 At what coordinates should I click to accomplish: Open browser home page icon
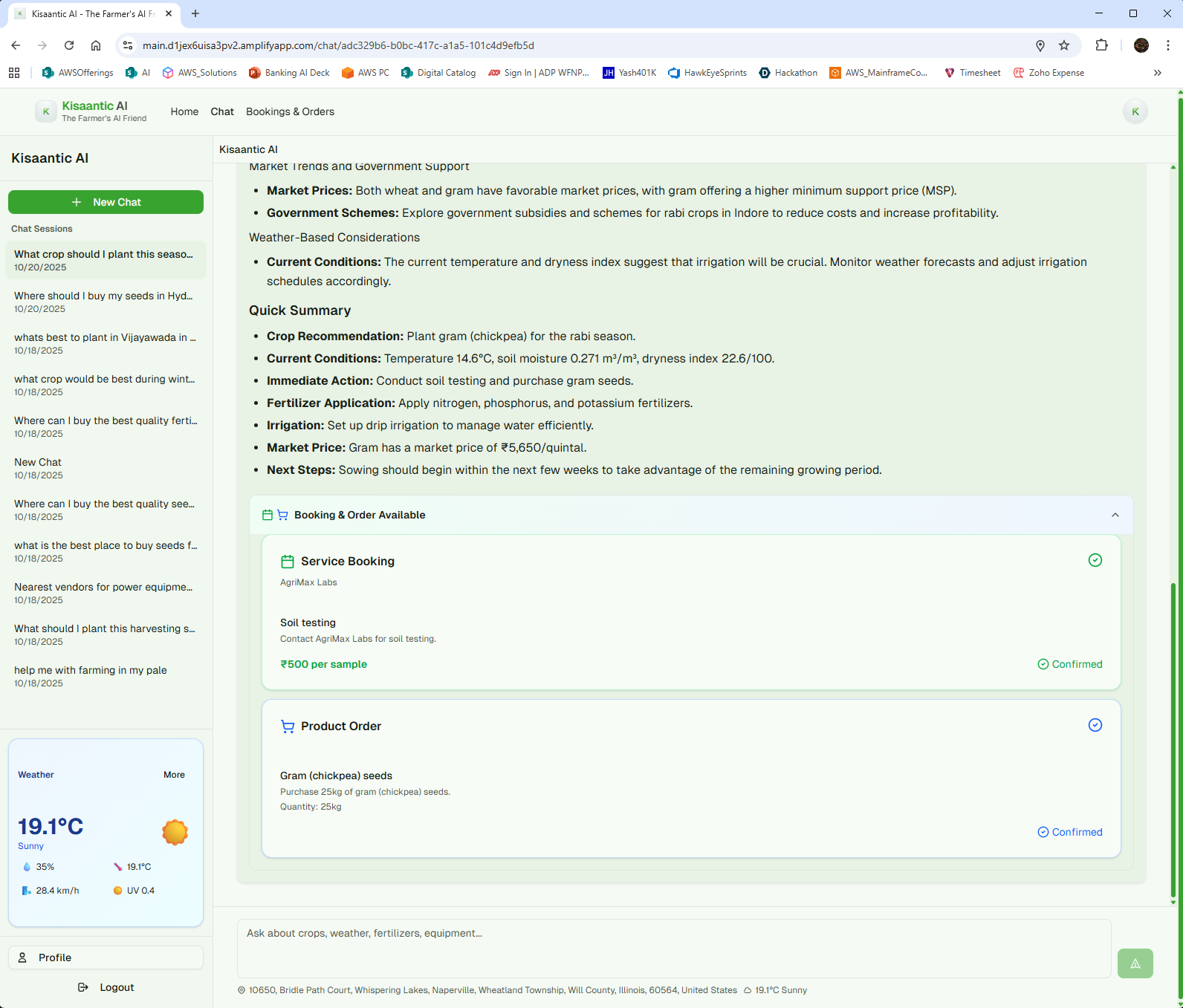pos(96,45)
